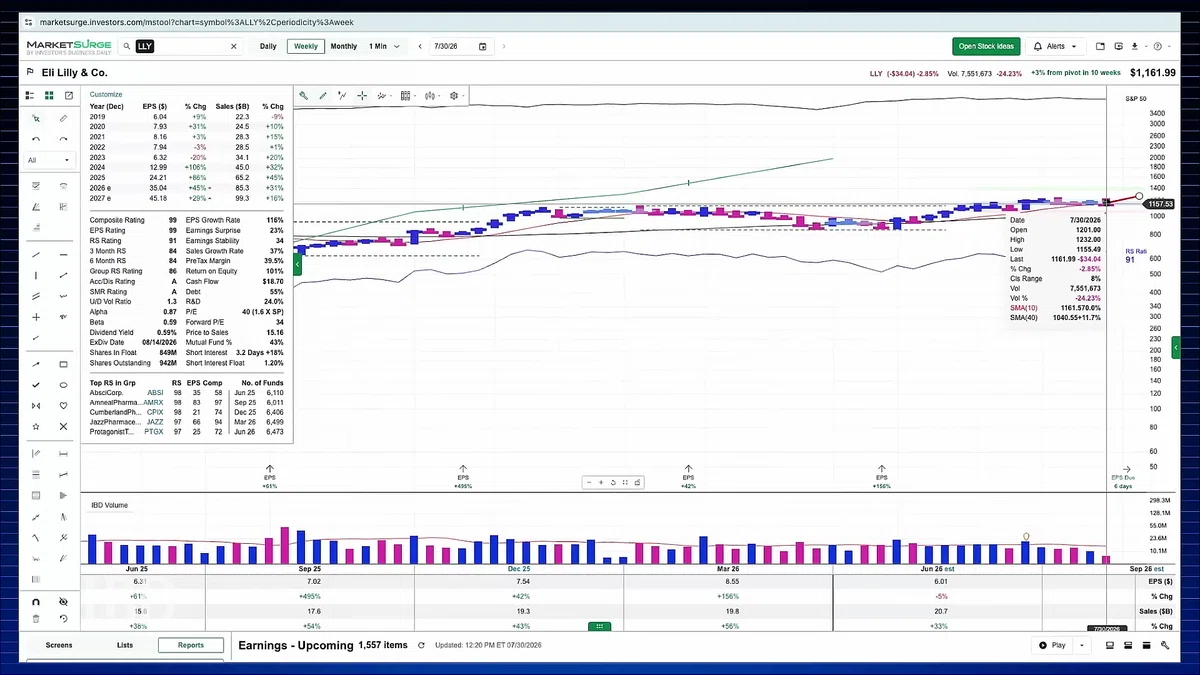This screenshot has height=675, width=1200.
Task: Select the crosshair tool in chart toolbar
Action: pyautogui.click(x=362, y=96)
